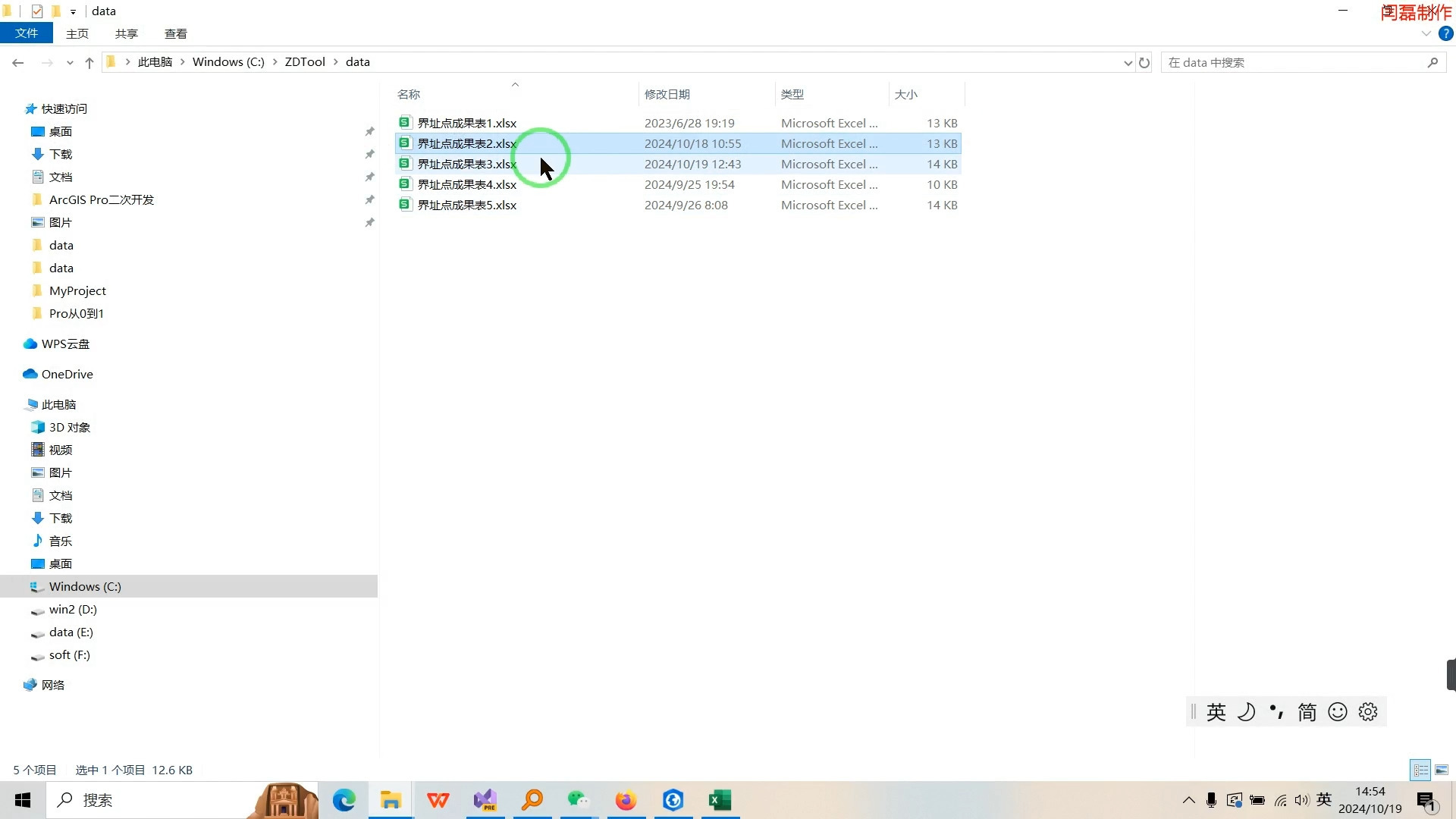Select file 界址点成果表1.xlsx

tap(678, 123)
